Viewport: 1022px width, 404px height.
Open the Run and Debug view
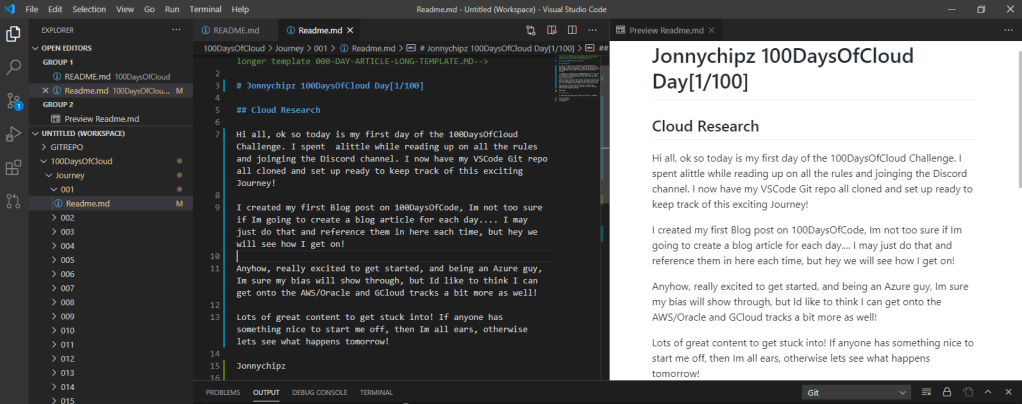pos(14,133)
